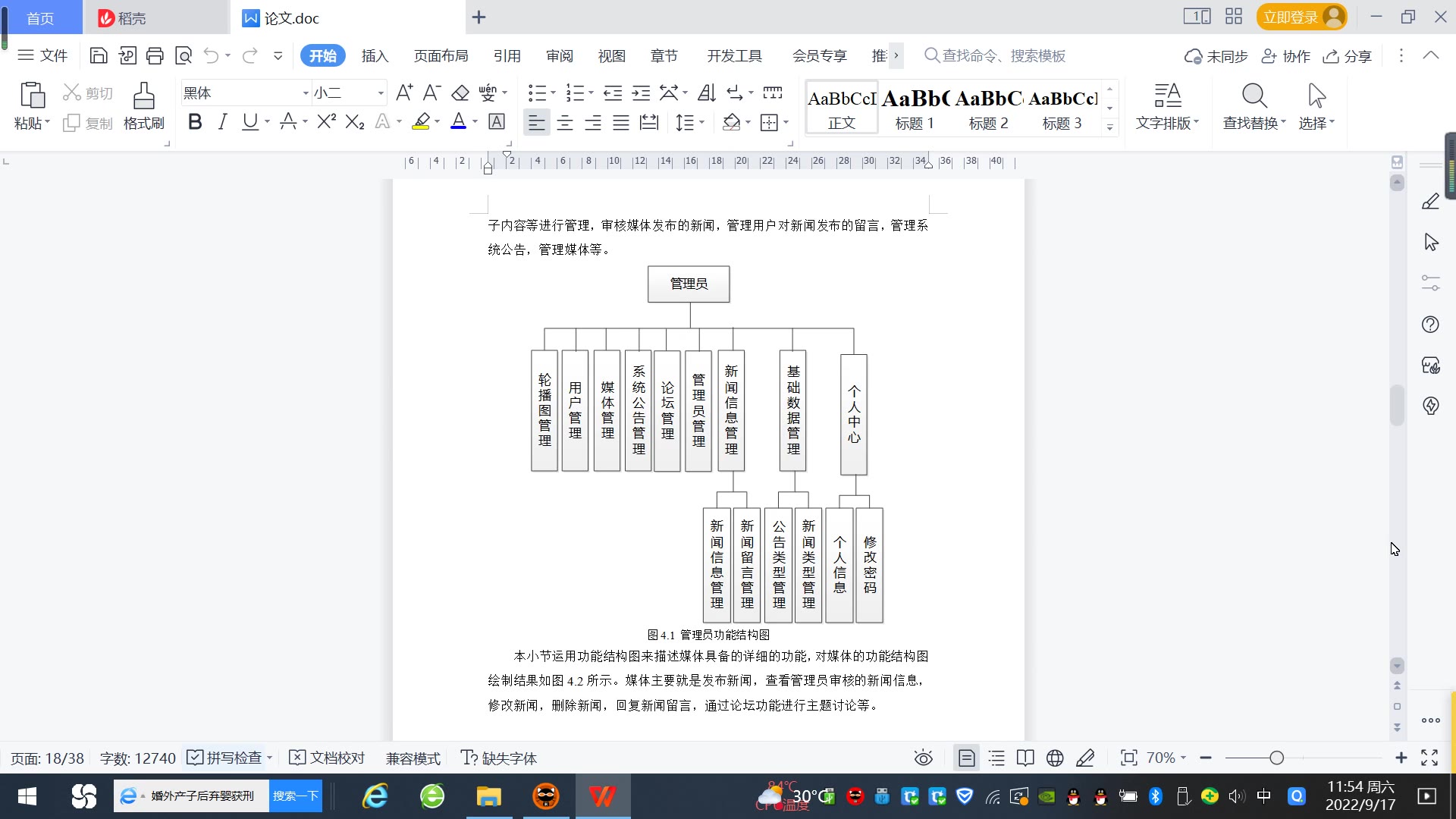
Task: Click the 立即登录 login button
Action: point(1291,17)
